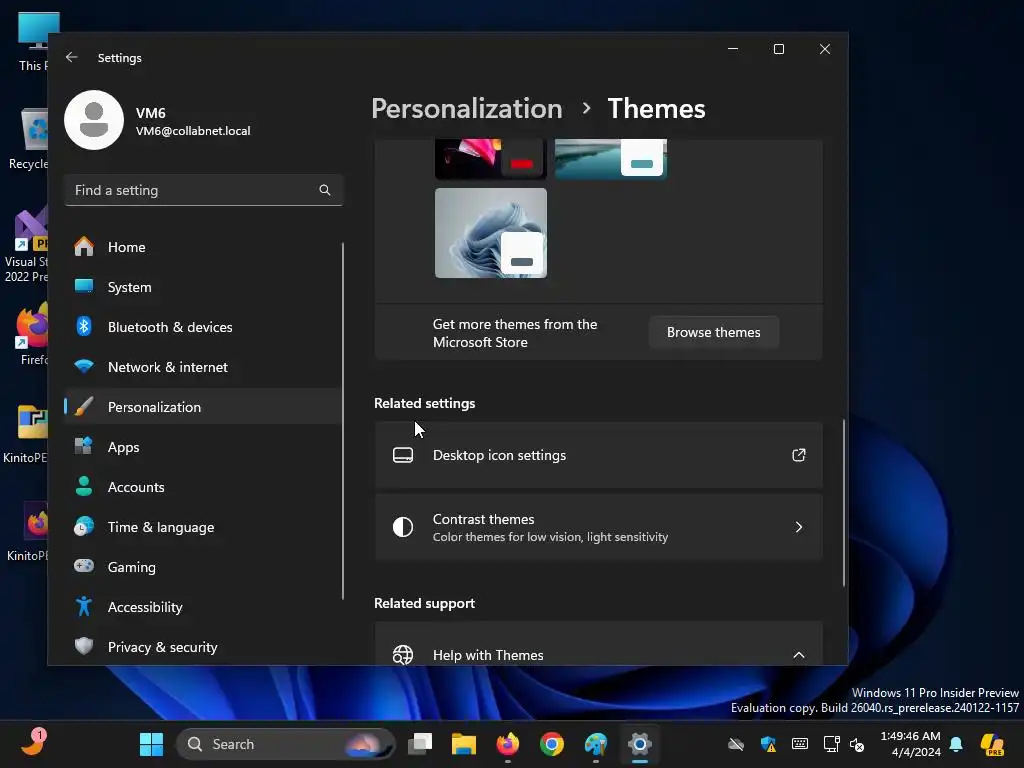Click the Personalization breadcrumb link
Image resolution: width=1024 pixels, height=768 pixels.
466,108
